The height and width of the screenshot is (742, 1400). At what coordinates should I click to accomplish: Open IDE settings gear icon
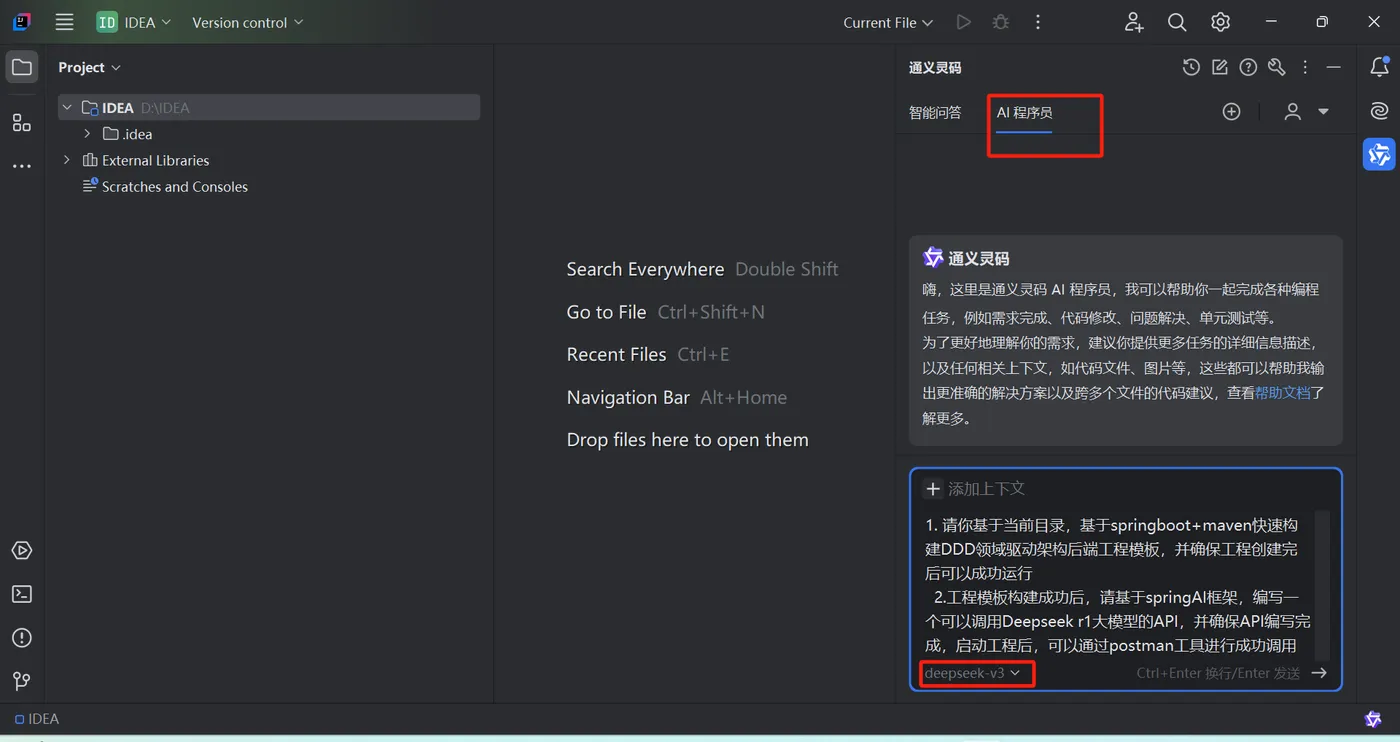click(1220, 22)
